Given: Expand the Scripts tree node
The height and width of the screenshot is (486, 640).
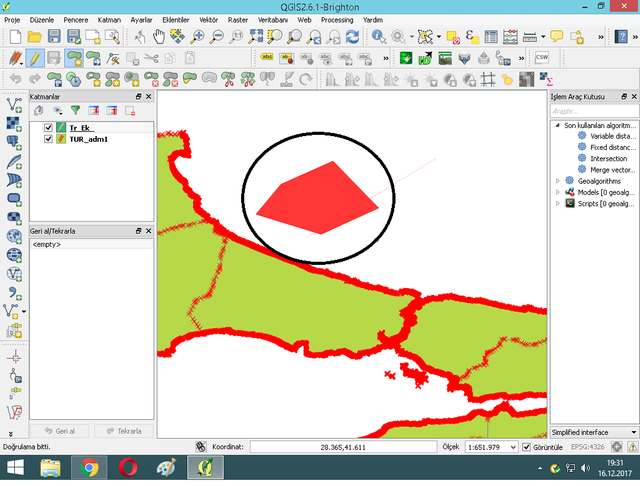Looking at the screenshot, I should click(558, 203).
